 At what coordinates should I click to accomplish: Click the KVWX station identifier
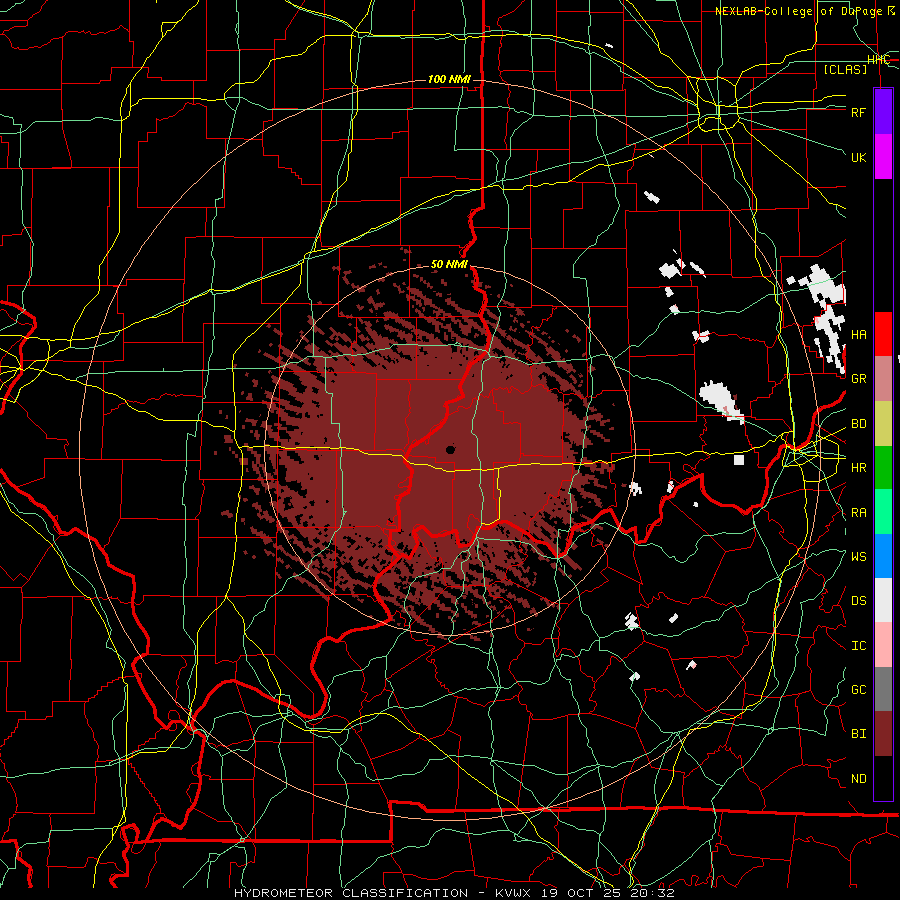click(517, 893)
